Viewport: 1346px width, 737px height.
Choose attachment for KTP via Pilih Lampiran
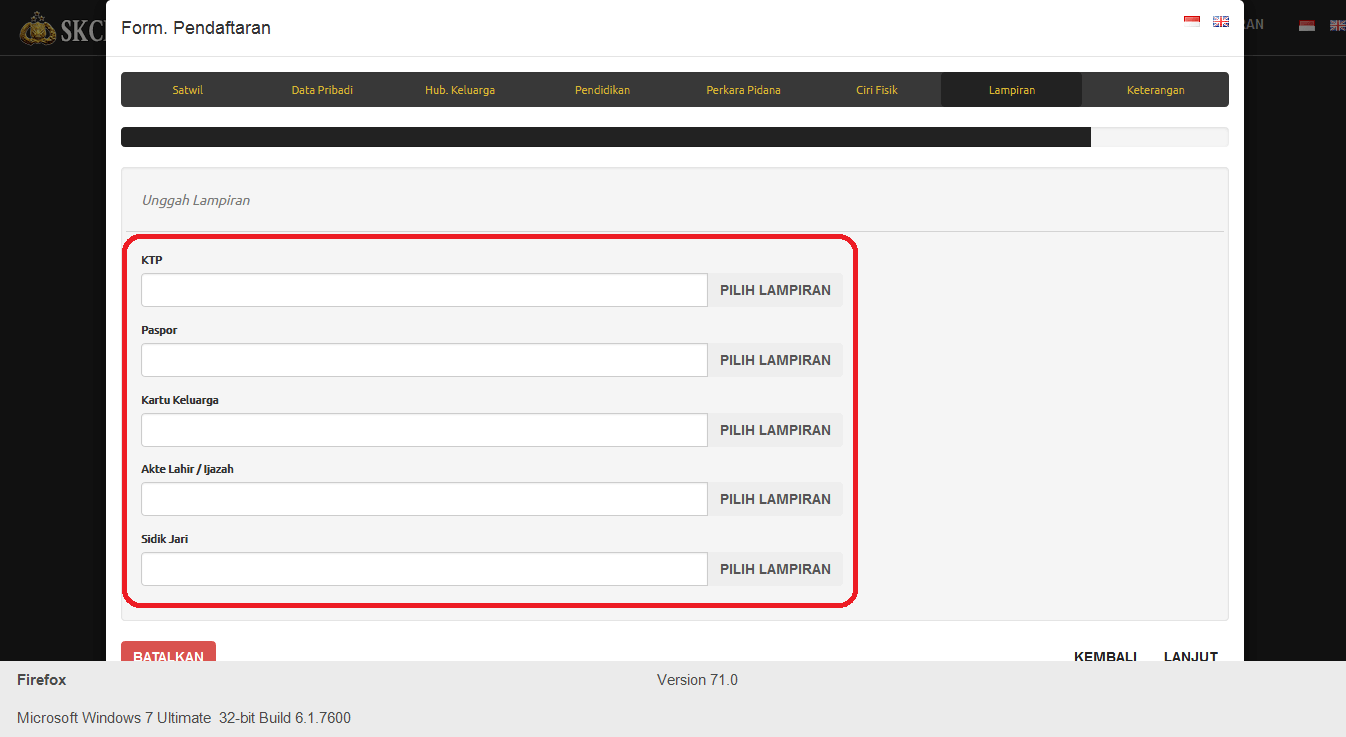[x=775, y=290]
